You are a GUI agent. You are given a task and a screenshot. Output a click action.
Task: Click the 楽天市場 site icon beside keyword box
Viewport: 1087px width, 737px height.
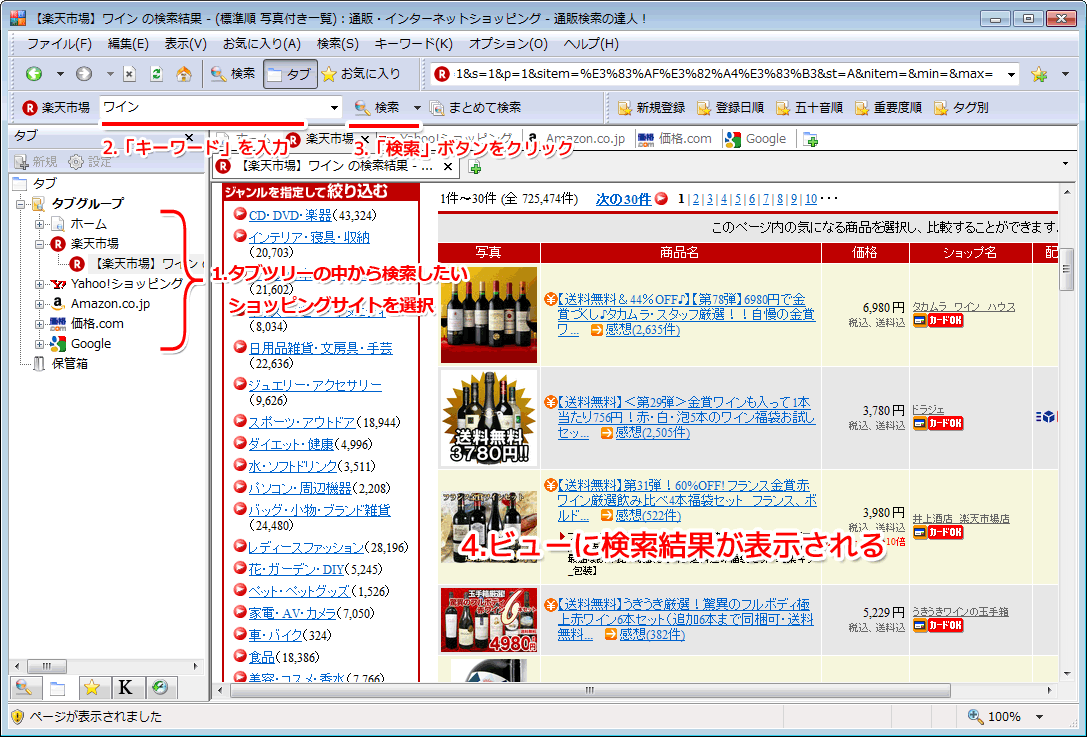pos(29,107)
